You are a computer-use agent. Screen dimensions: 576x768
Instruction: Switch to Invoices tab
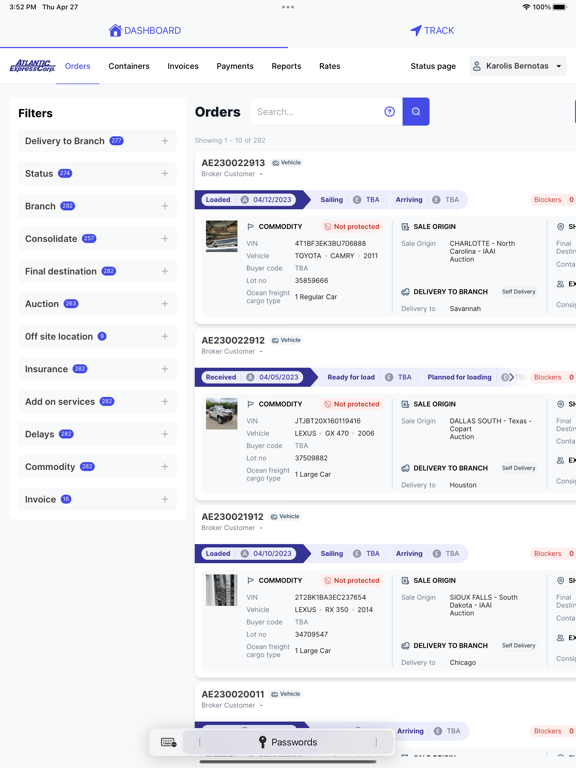point(183,66)
